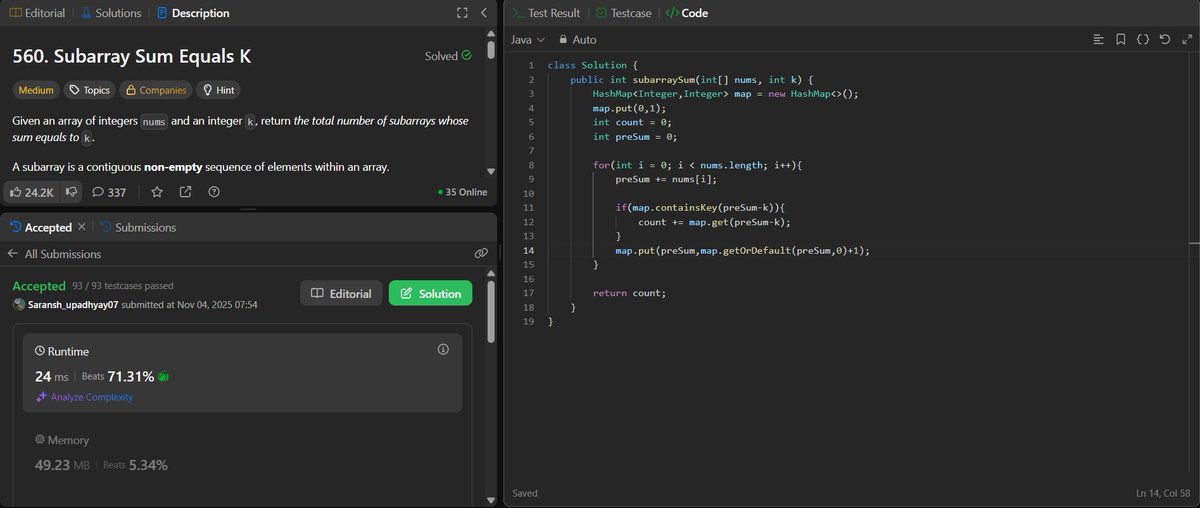The height and width of the screenshot is (508, 1200).
Task: Select the Code tab
Action: tap(687, 13)
